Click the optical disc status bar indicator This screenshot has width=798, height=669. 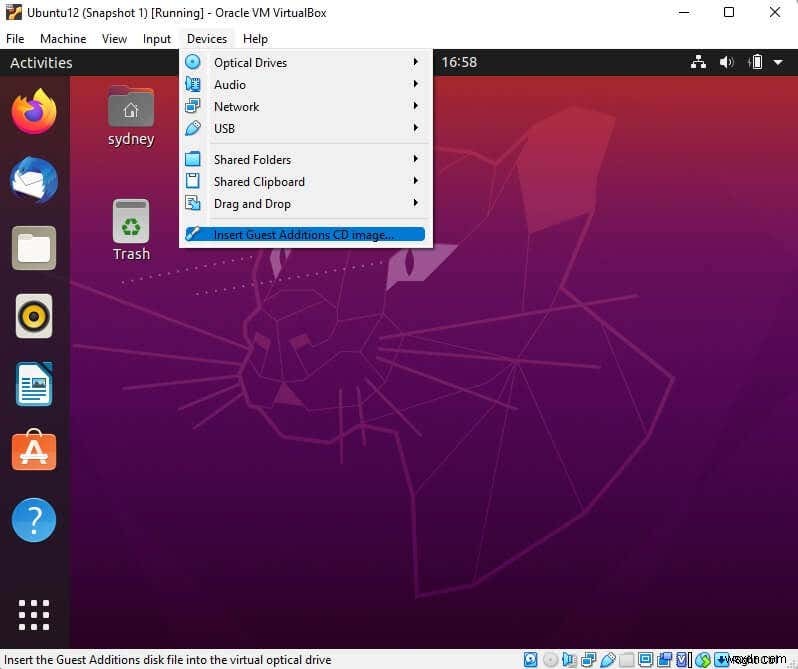(550, 660)
